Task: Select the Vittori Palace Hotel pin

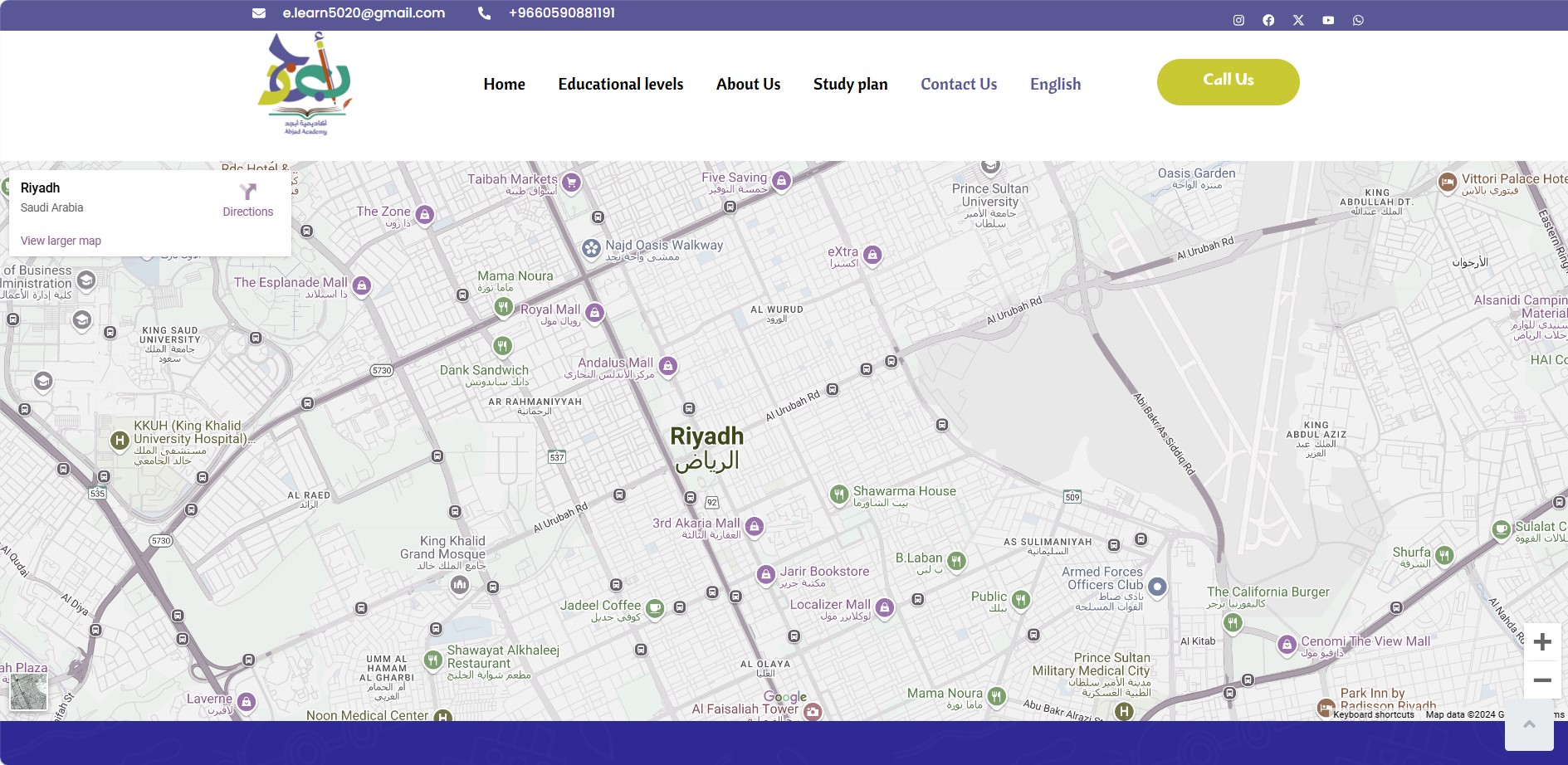Action: tap(1448, 182)
